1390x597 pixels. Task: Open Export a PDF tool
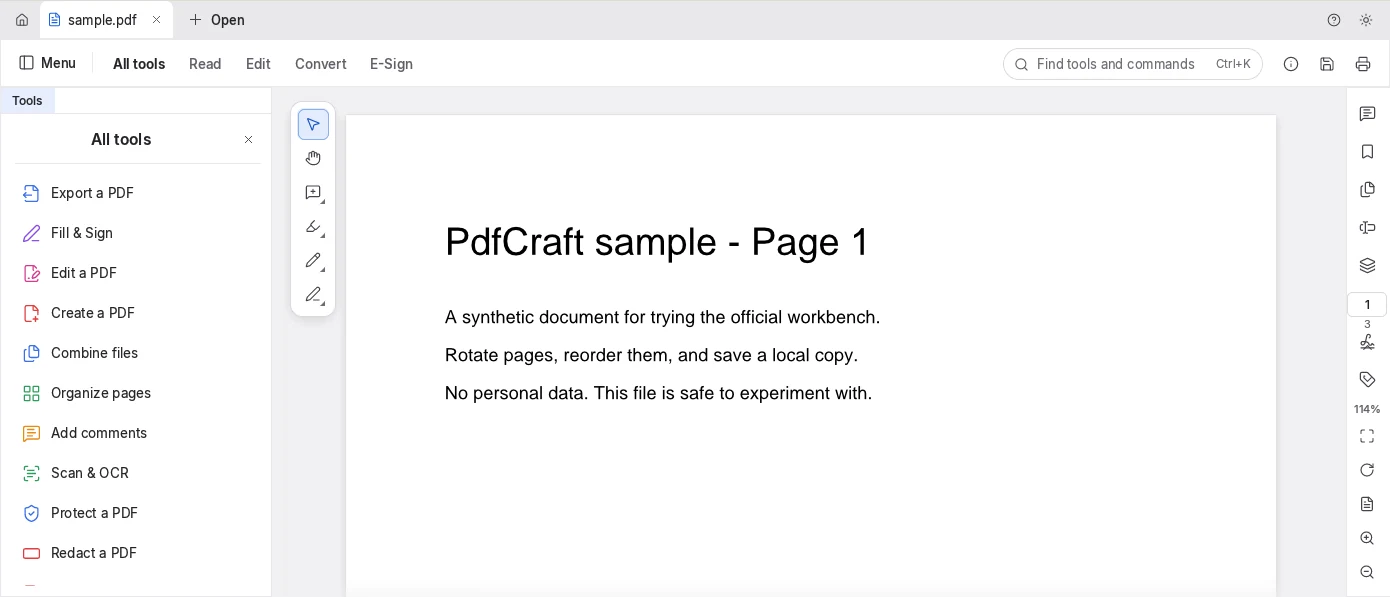[x=136, y=193]
